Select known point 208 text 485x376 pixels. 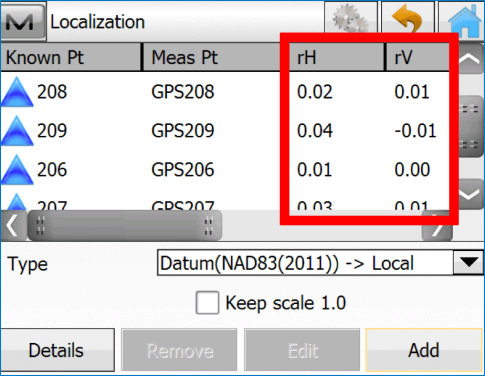point(52,92)
